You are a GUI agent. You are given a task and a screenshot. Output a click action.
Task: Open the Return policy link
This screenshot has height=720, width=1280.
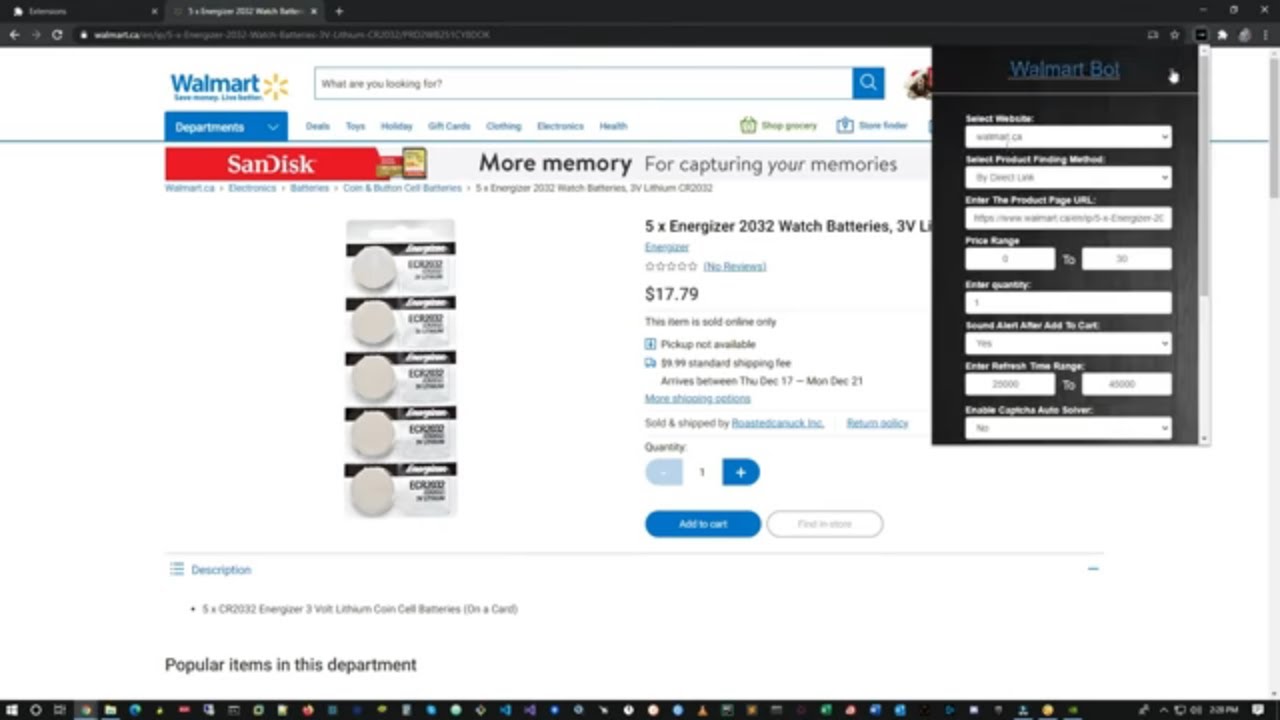pyautogui.click(x=877, y=423)
